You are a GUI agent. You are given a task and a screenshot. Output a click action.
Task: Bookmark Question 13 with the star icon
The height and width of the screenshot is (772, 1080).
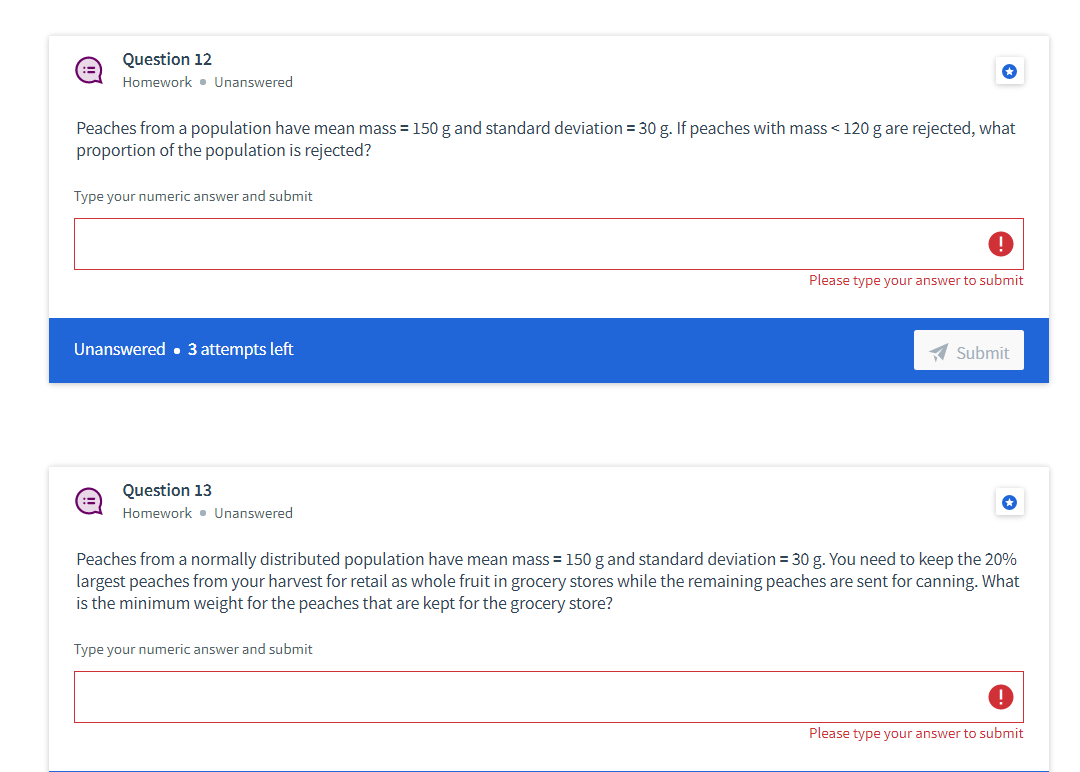[x=1009, y=502]
